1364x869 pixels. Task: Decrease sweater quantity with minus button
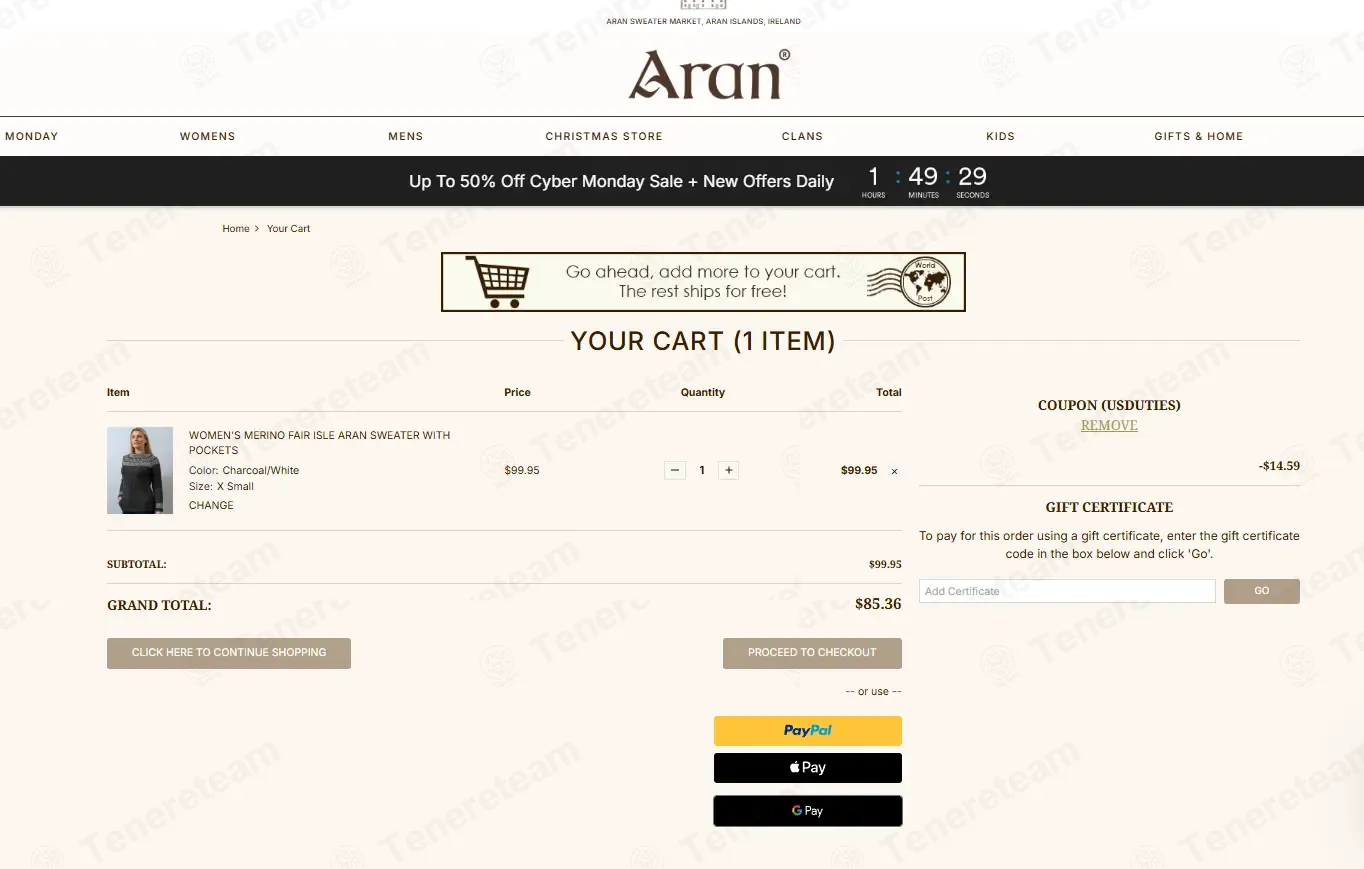pyautogui.click(x=675, y=470)
